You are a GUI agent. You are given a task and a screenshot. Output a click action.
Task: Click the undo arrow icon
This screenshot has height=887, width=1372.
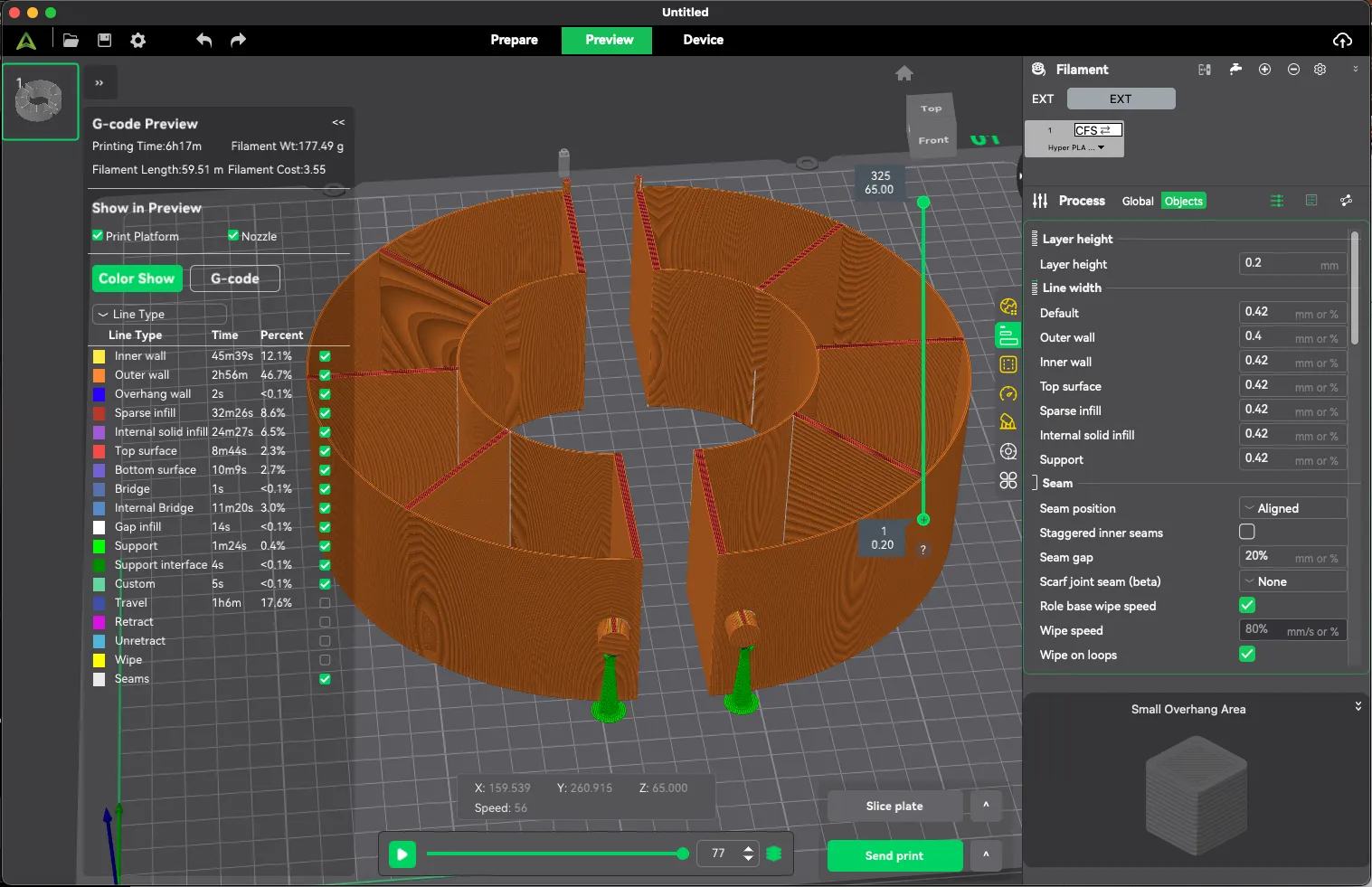pos(203,40)
